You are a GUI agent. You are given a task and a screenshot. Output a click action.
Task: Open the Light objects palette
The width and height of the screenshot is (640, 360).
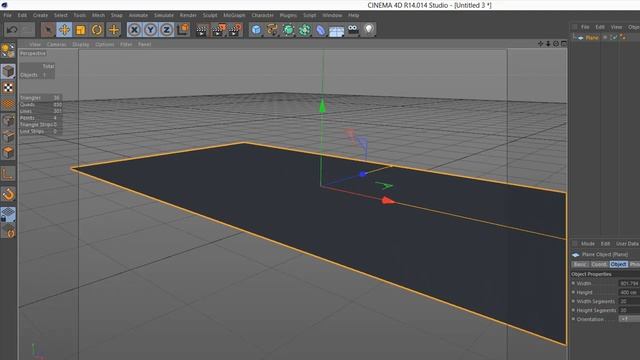pyautogui.click(x=369, y=29)
